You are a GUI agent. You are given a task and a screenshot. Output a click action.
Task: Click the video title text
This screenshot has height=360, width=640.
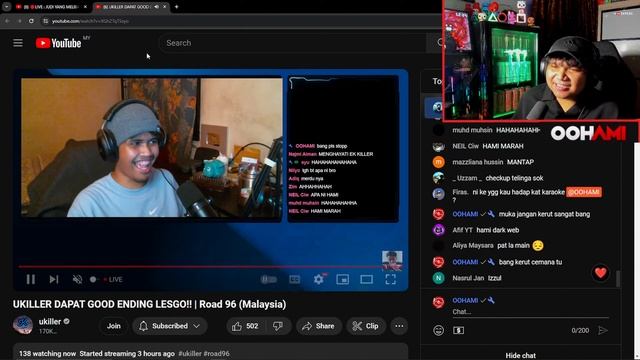[x=149, y=304]
